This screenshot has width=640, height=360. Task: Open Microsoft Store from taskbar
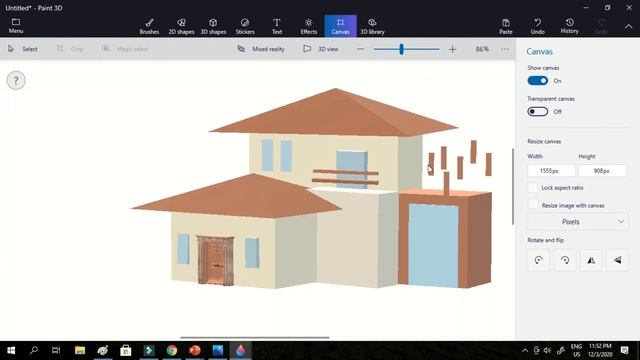coord(126,350)
